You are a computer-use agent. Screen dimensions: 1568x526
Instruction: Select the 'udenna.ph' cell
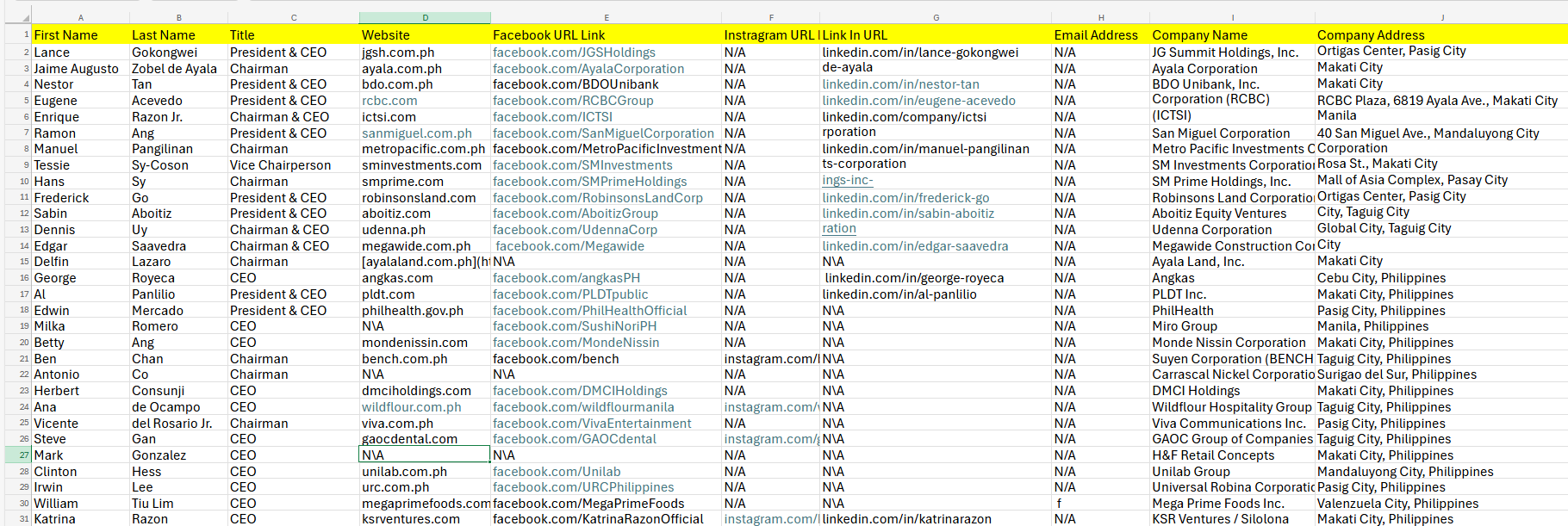(x=425, y=230)
